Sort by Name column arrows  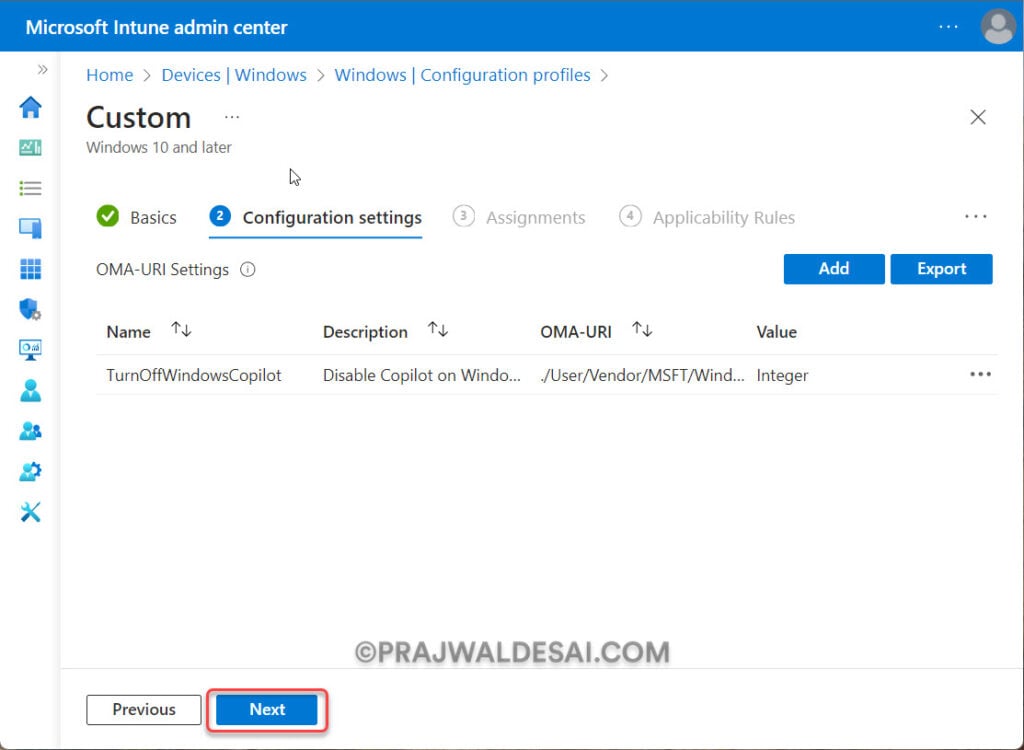click(181, 330)
